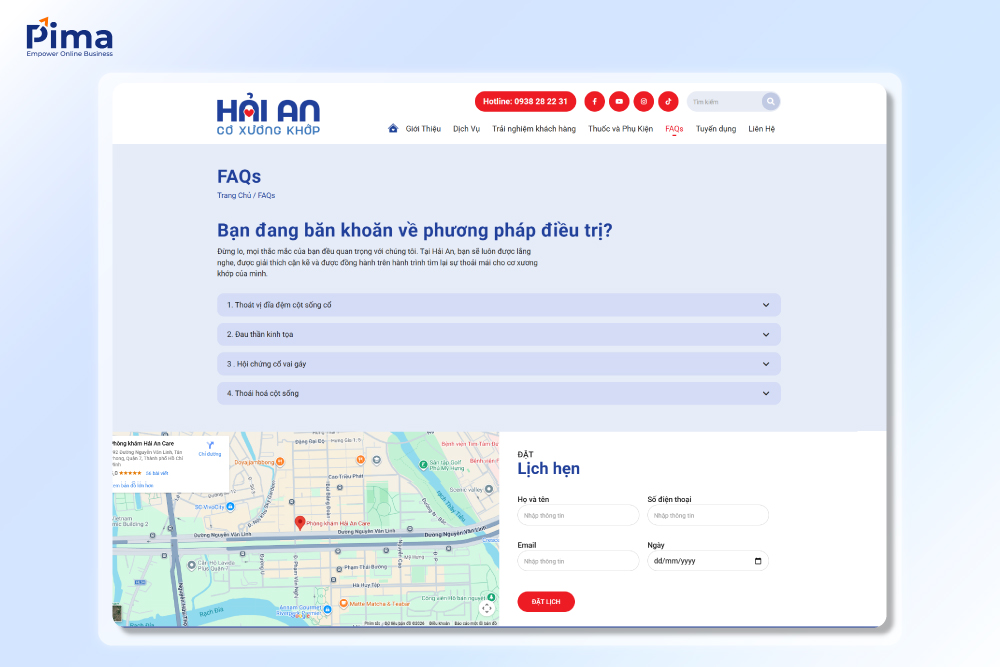This screenshot has height=667, width=1000.
Task: Select the home icon in the navigation bar
Action: click(393, 128)
